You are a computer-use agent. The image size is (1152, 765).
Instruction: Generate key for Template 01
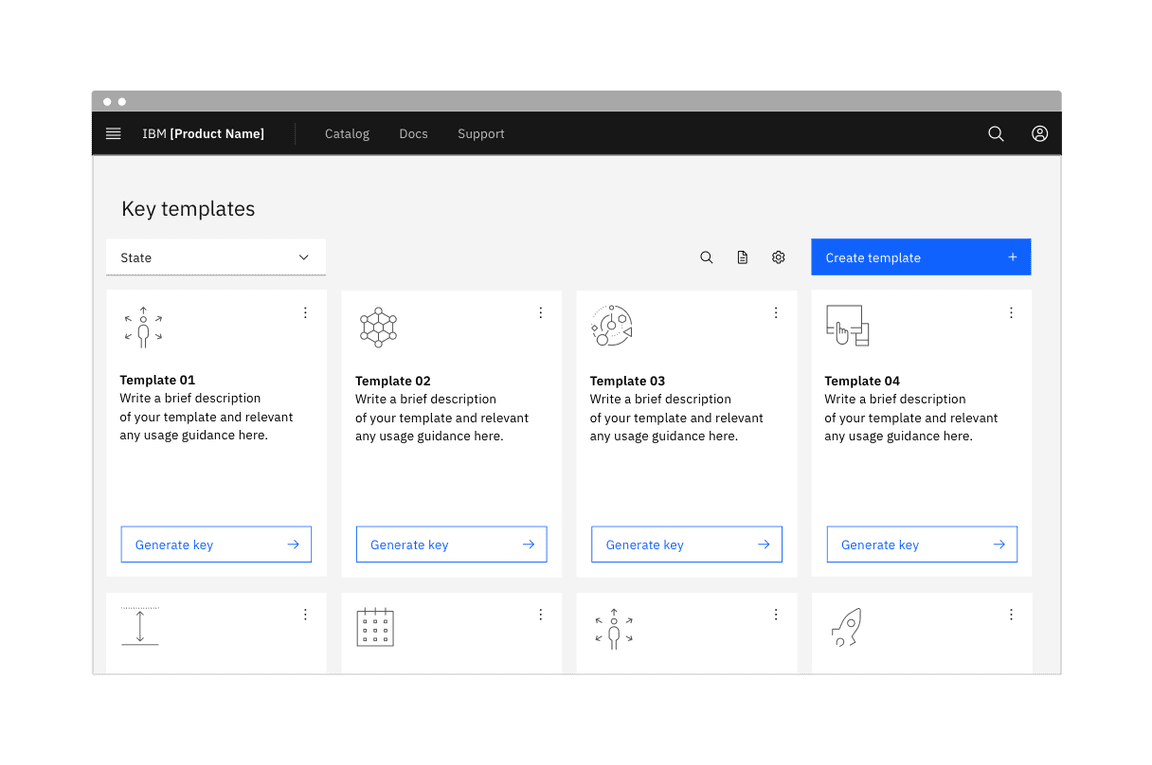point(216,545)
